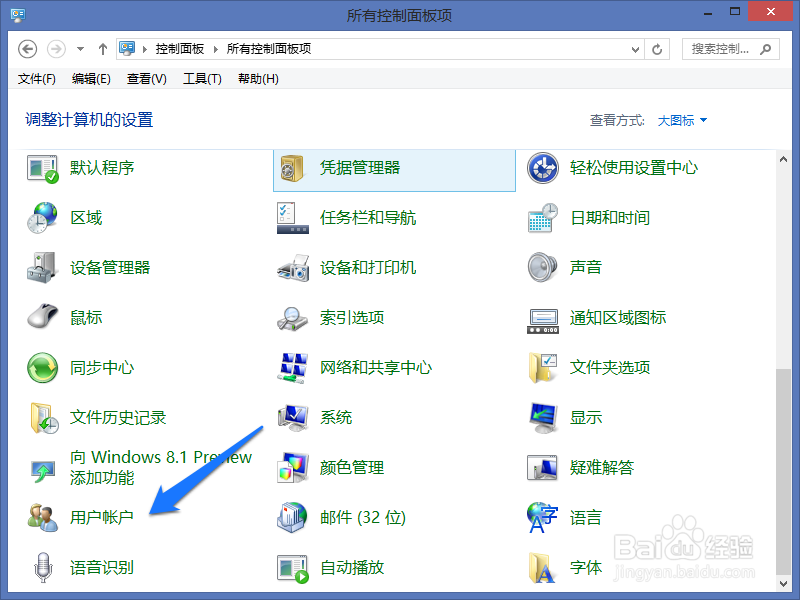Open the 查看(V) menu
Image resolution: width=800 pixels, height=600 pixels.
146,79
